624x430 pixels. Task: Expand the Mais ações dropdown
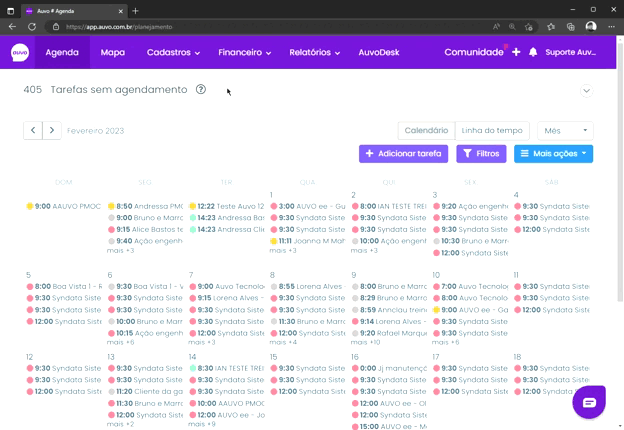pyautogui.click(x=553, y=154)
